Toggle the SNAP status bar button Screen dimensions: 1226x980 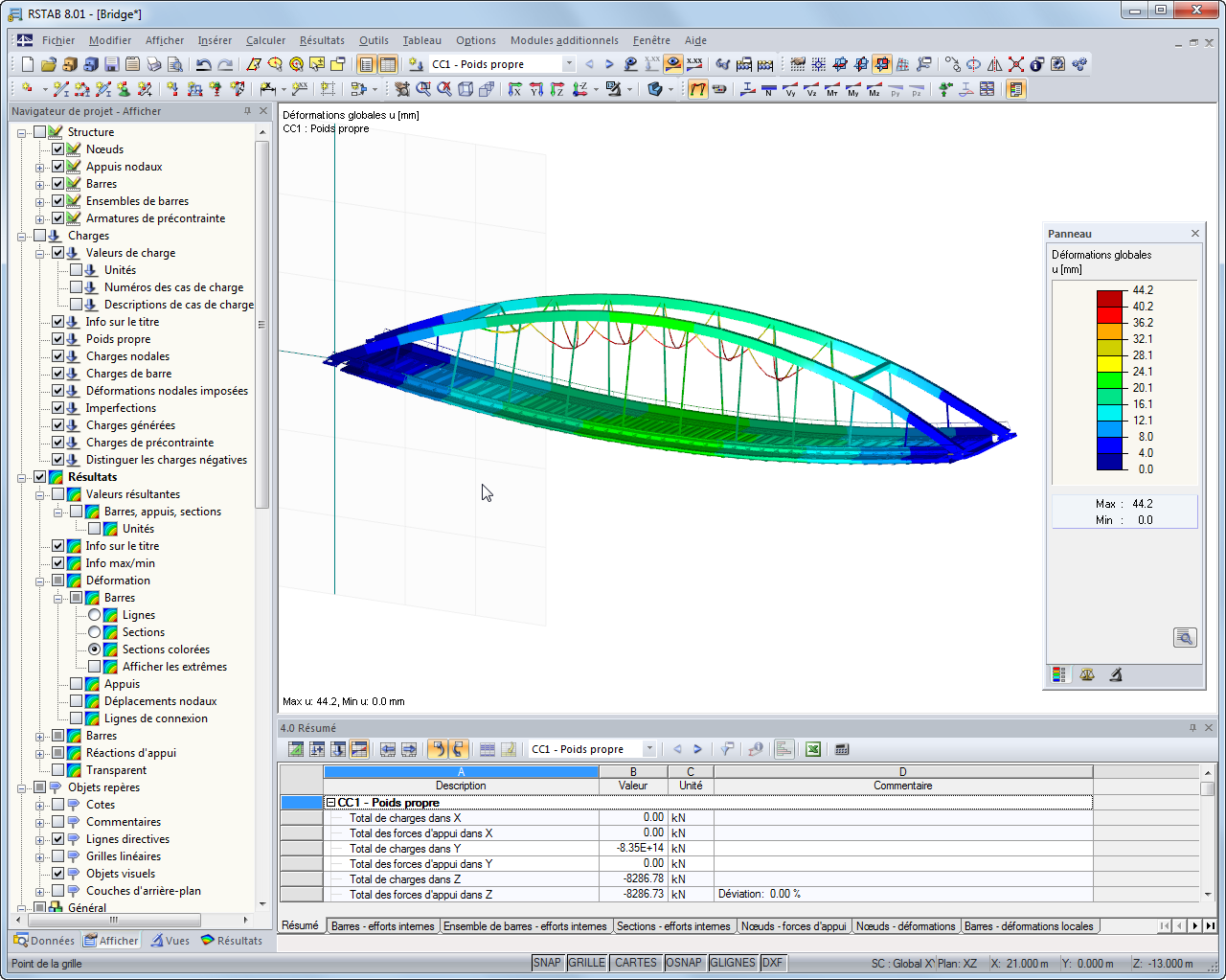click(547, 963)
